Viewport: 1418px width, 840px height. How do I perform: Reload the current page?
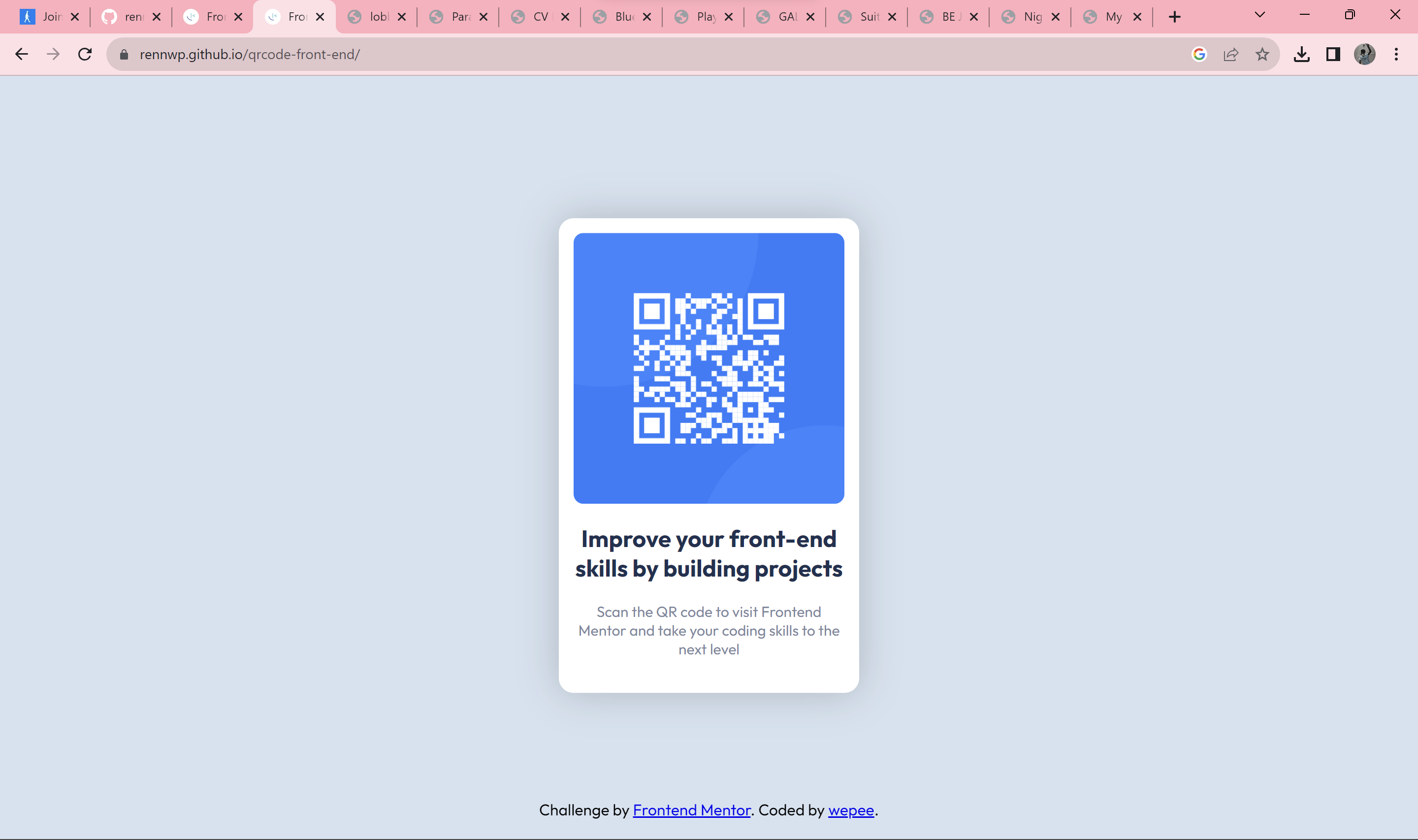point(85,54)
